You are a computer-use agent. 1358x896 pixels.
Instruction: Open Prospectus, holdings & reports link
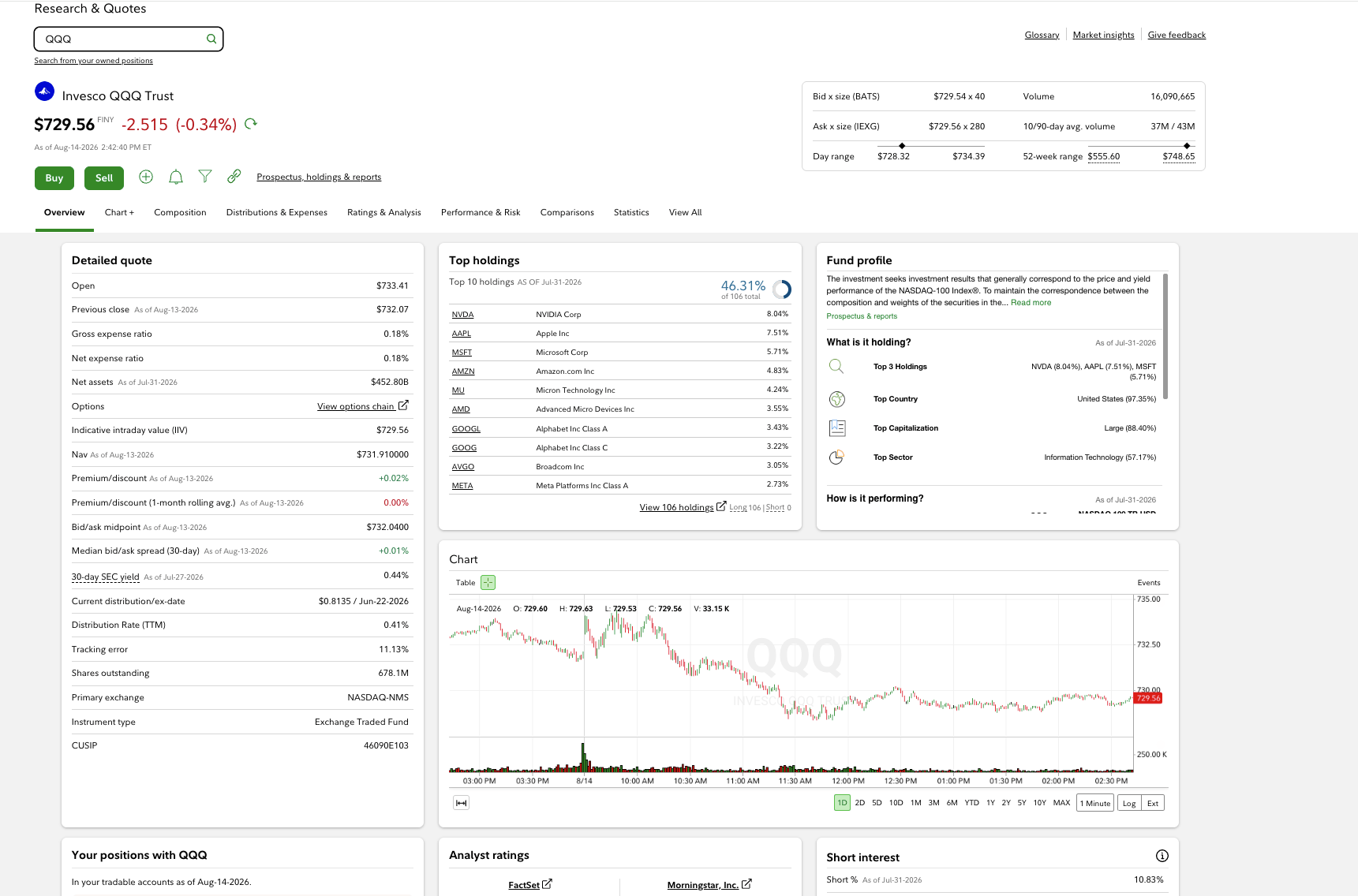coord(319,177)
